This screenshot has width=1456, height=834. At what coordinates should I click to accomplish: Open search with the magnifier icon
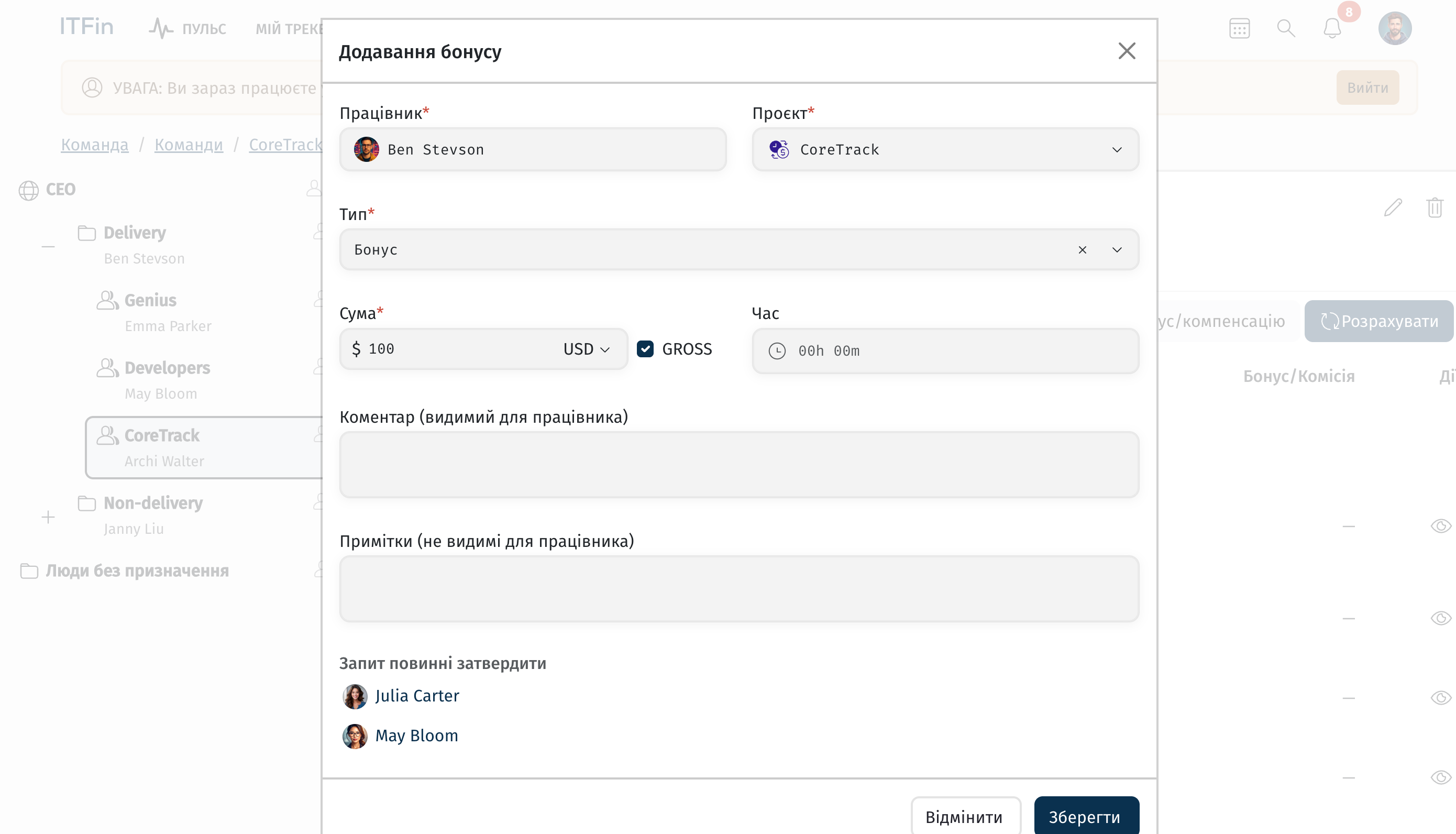click(1285, 28)
